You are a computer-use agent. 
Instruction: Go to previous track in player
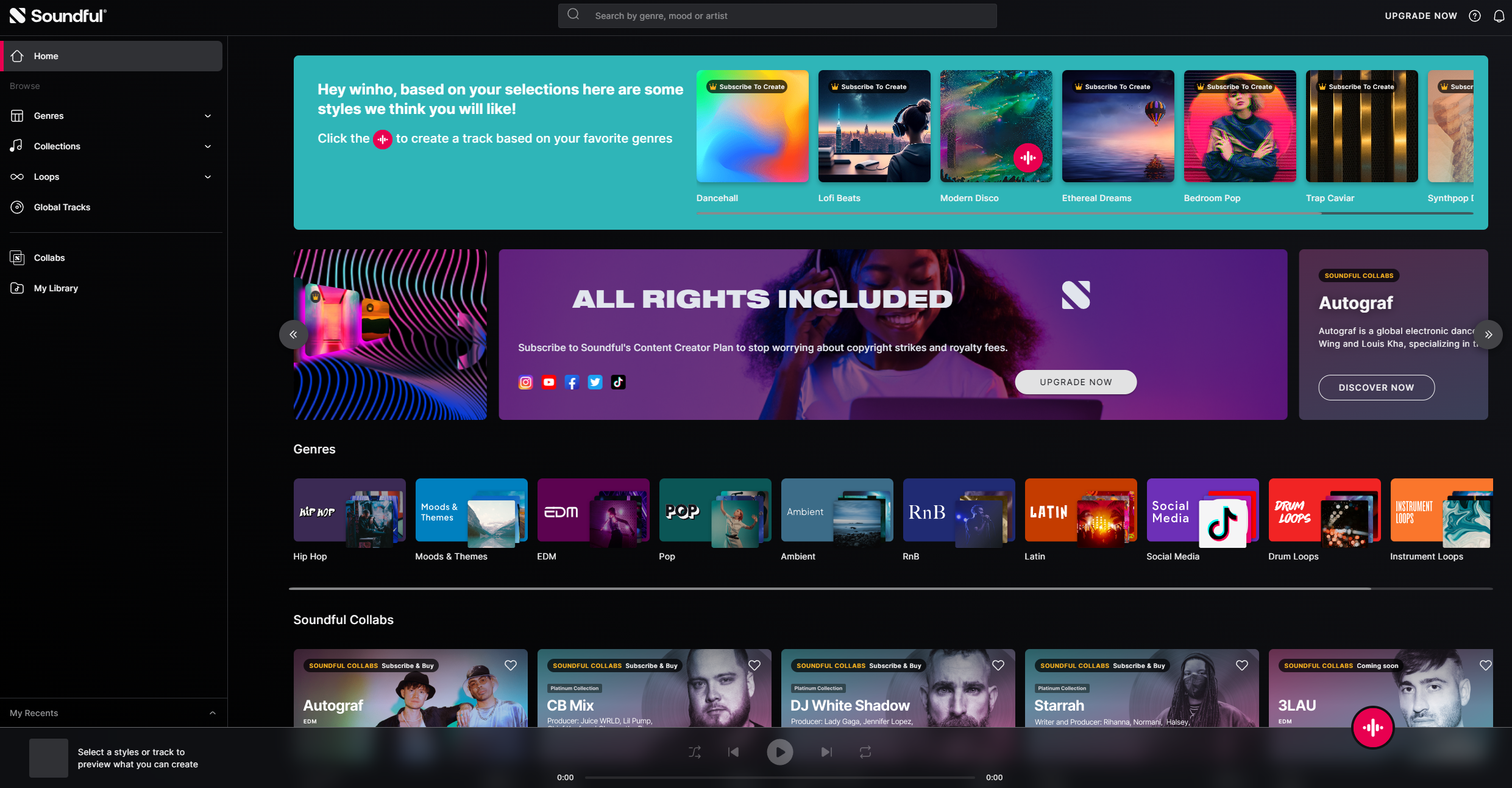734,752
